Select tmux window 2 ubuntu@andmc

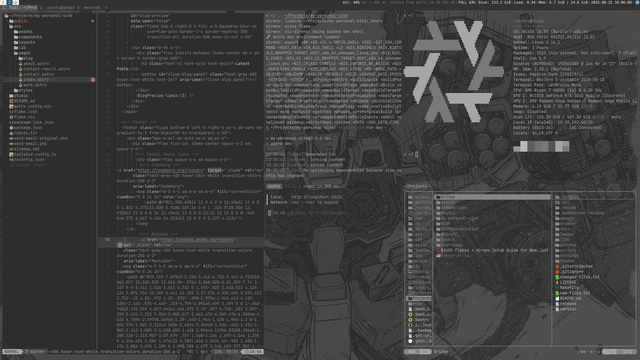57,7
